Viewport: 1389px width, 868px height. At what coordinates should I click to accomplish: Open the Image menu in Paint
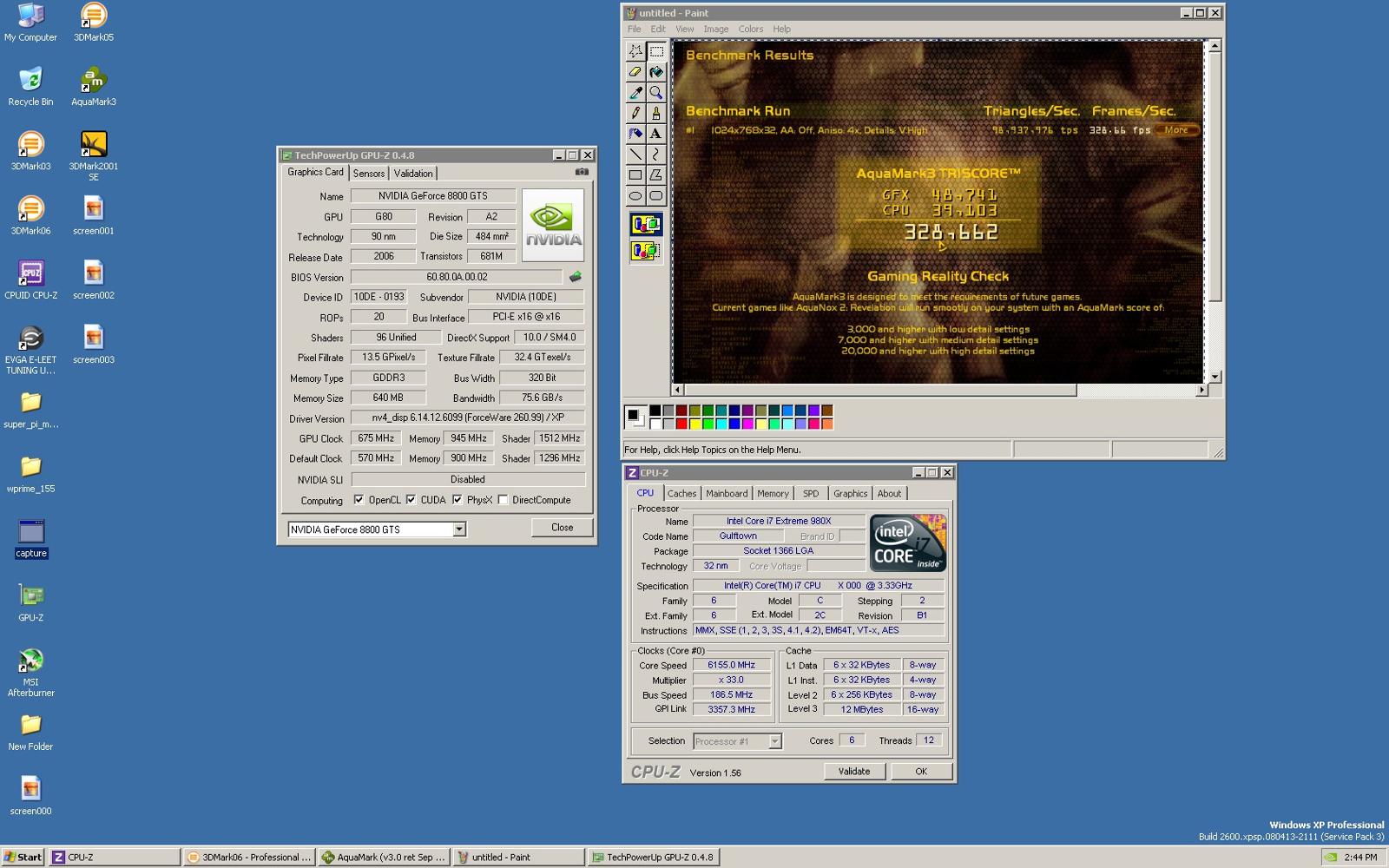(x=716, y=29)
